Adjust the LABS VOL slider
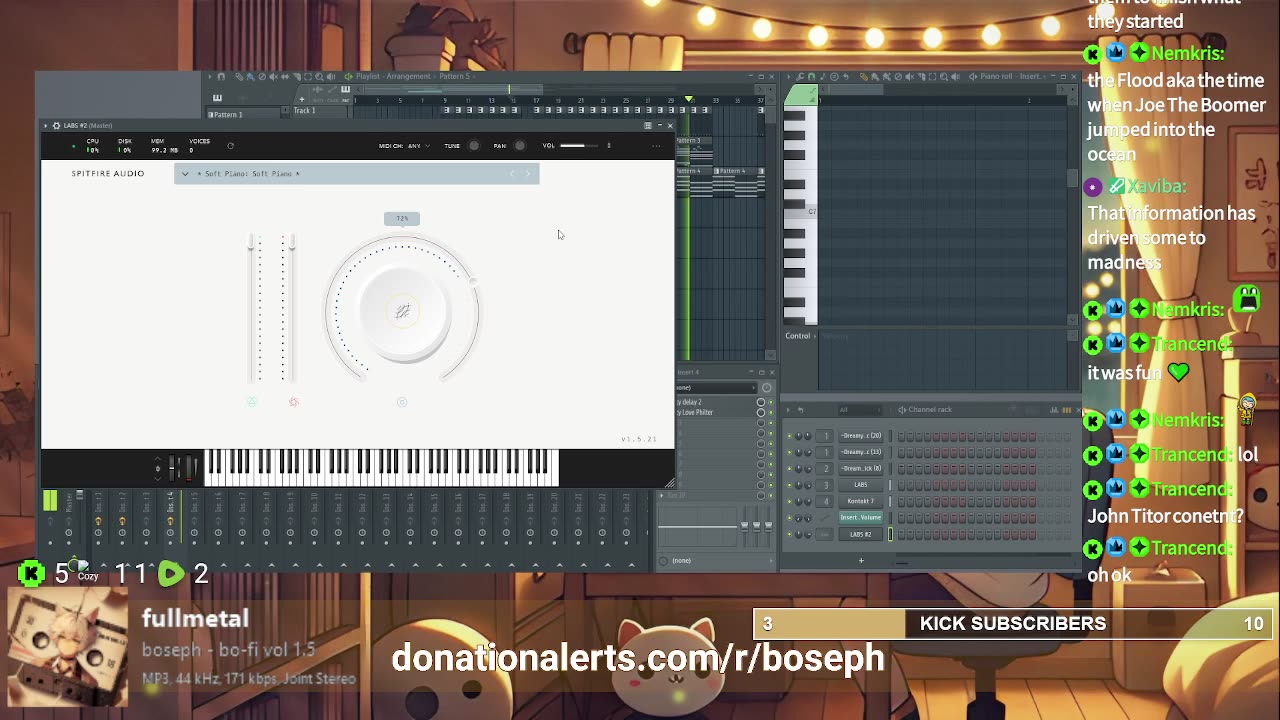The image size is (1280, 720). click(578, 146)
